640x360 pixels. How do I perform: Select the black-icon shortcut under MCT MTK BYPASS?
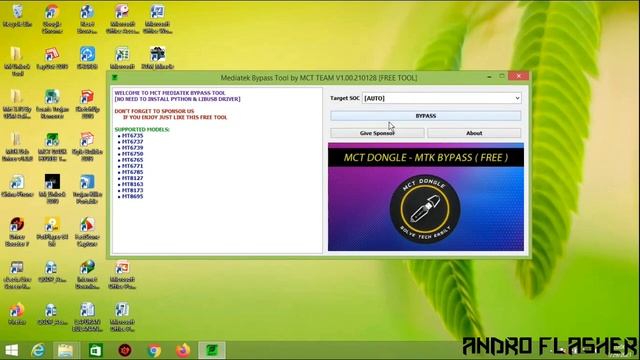pyautogui.click(x=52, y=189)
